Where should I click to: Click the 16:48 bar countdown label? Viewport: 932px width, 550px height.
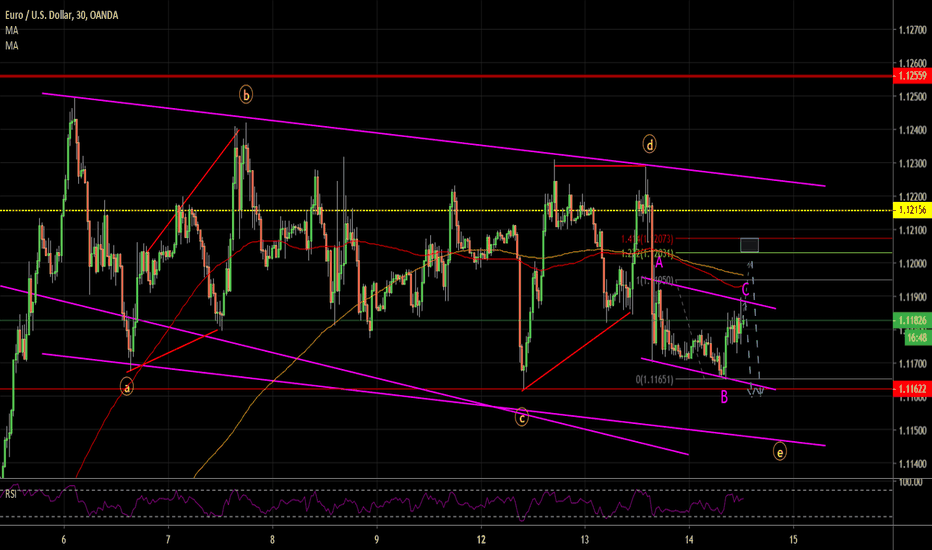point(918,338)
